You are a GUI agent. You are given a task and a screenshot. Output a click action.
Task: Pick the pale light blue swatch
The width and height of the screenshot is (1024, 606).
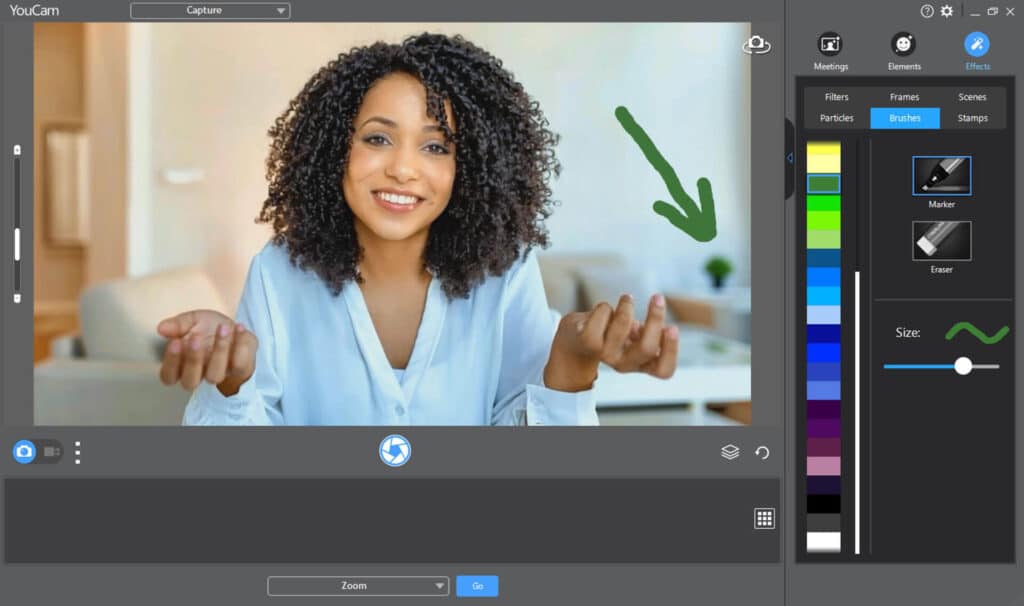[x=824, y=315]
